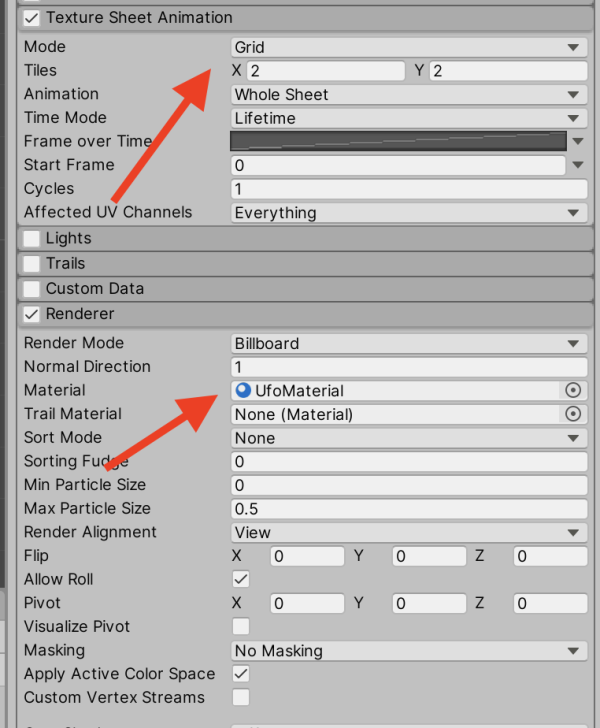This screenshot has height=728, width=600.
Task: Disable the Texture Sheet Animation module
Action: [x=32, y=18]
